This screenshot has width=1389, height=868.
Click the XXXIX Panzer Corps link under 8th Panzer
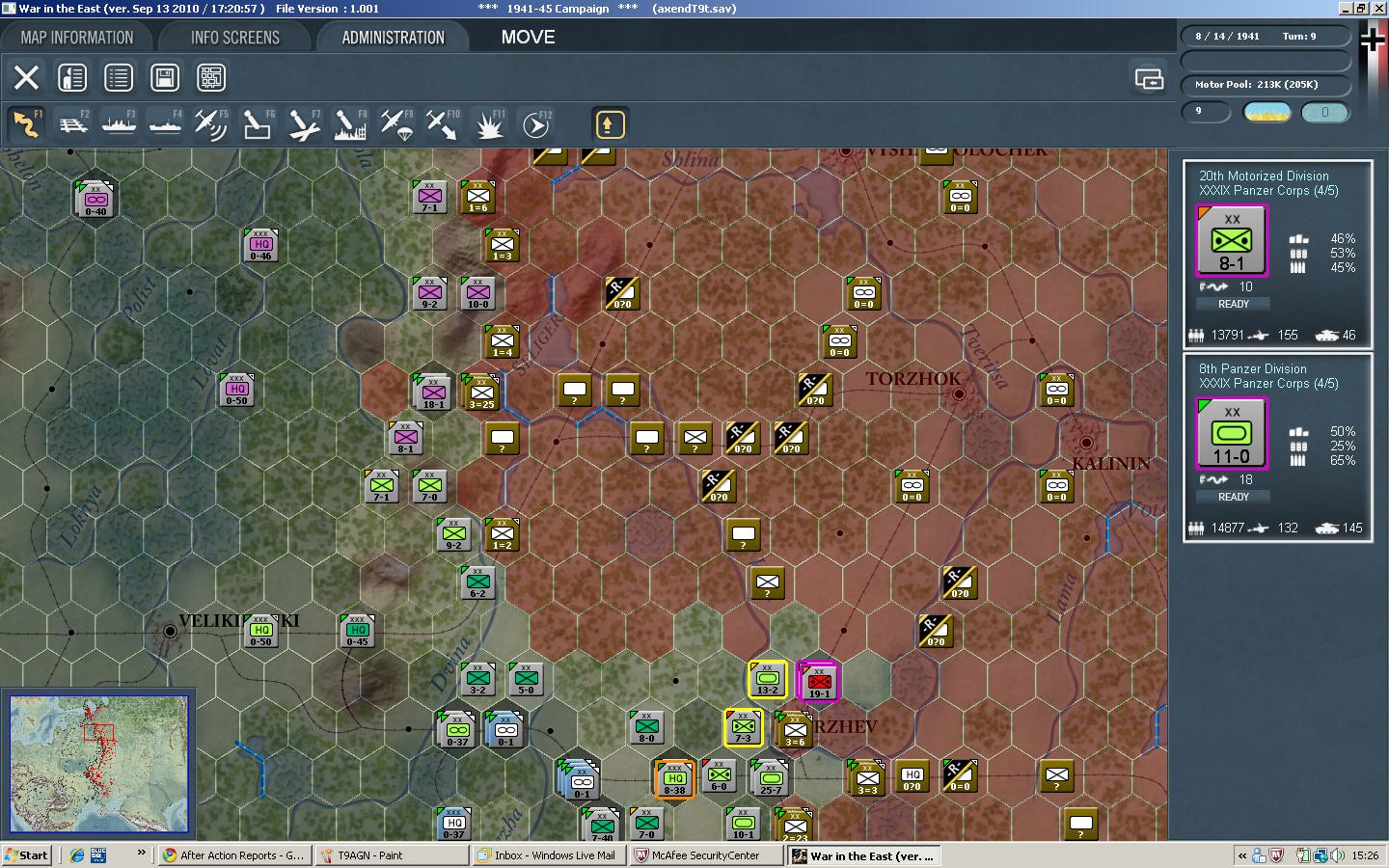click(1268, 384)
